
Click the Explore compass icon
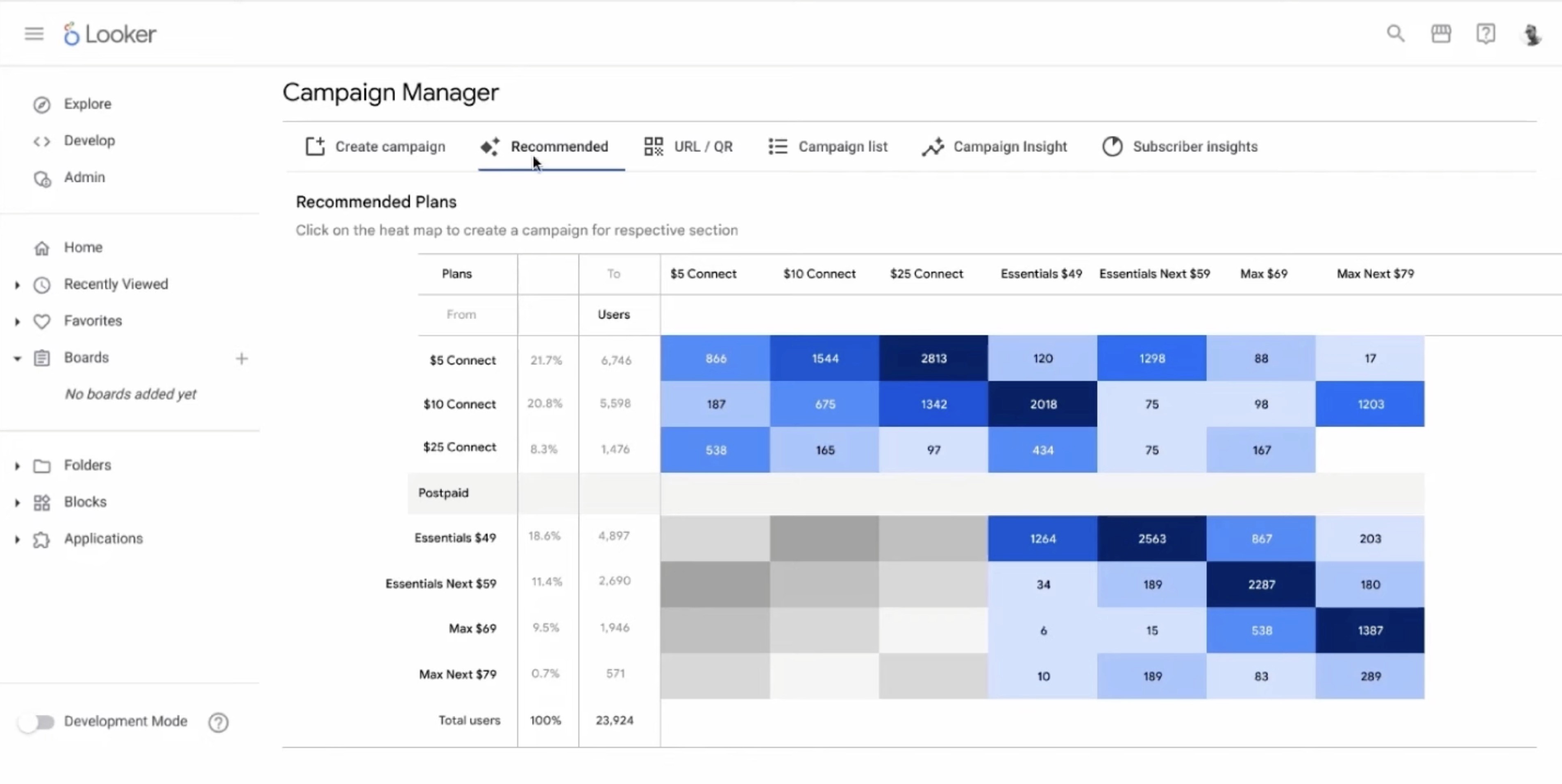[x=42, y=104]
